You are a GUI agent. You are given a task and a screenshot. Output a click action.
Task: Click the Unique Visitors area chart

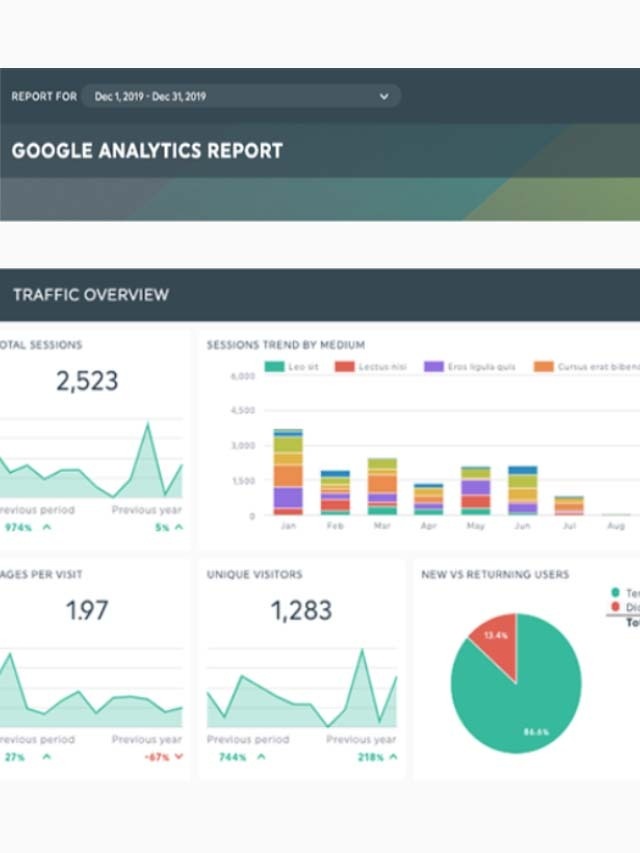(x=301, y=688)
